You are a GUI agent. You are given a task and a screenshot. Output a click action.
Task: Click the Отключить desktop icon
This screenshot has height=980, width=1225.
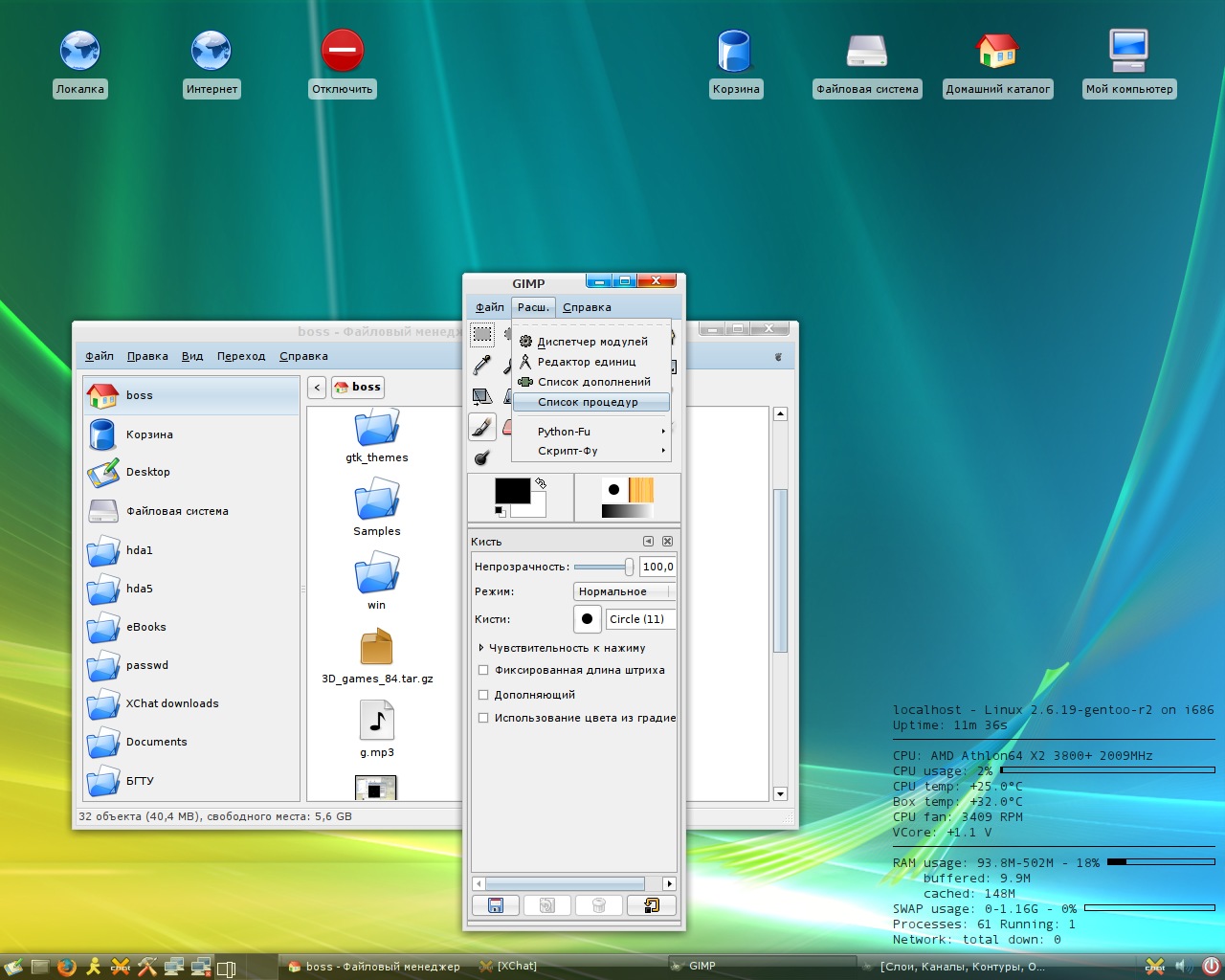(343, 63)
